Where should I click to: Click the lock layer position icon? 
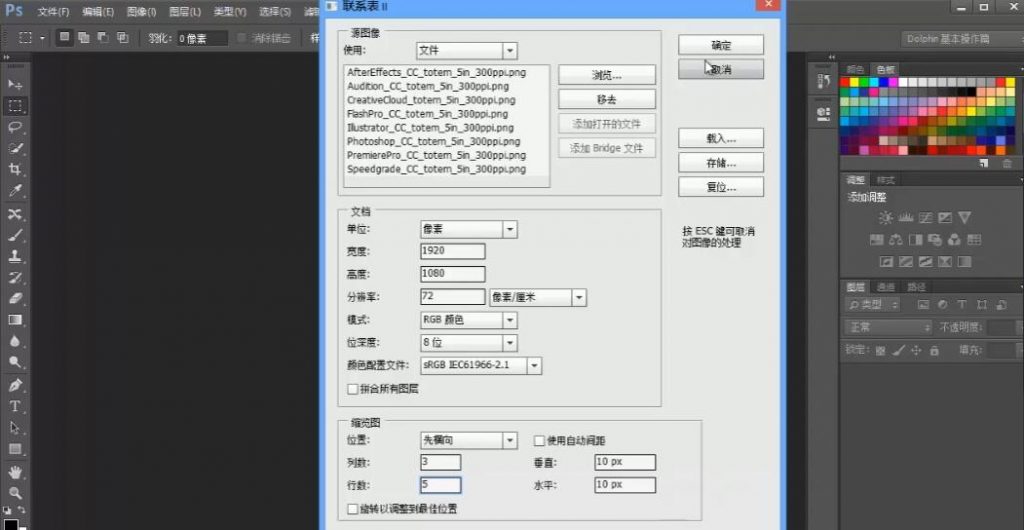(916, 351)
